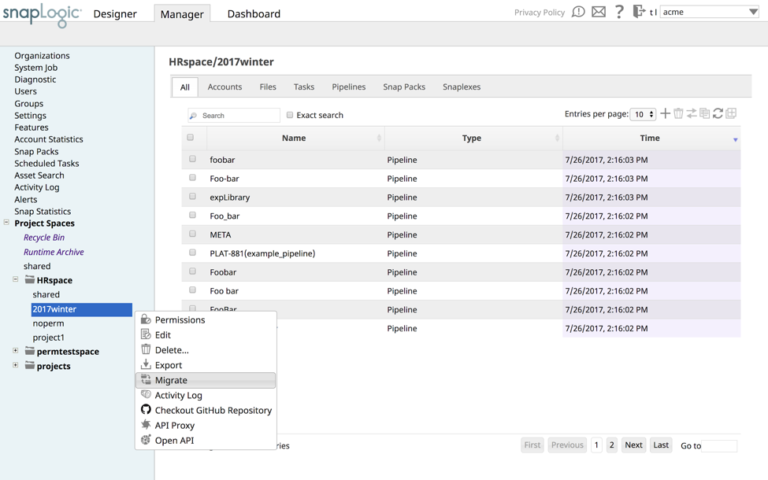The image size is (768, 480).
Task: Click the logout door icon
Action: (x=638, y=11)
